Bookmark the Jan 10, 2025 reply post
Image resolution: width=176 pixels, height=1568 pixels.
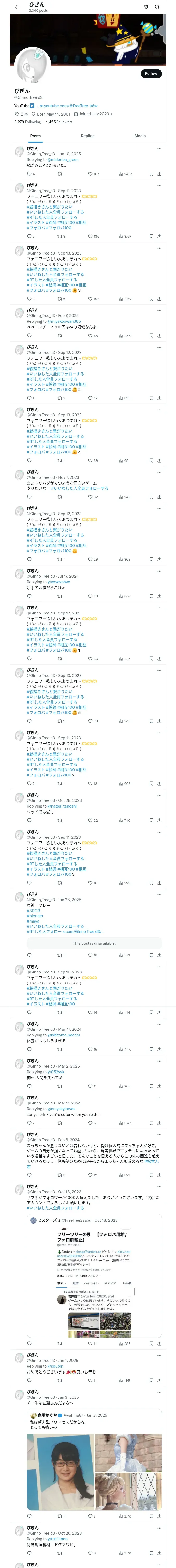pyautogui.click(x=151, y=174)
